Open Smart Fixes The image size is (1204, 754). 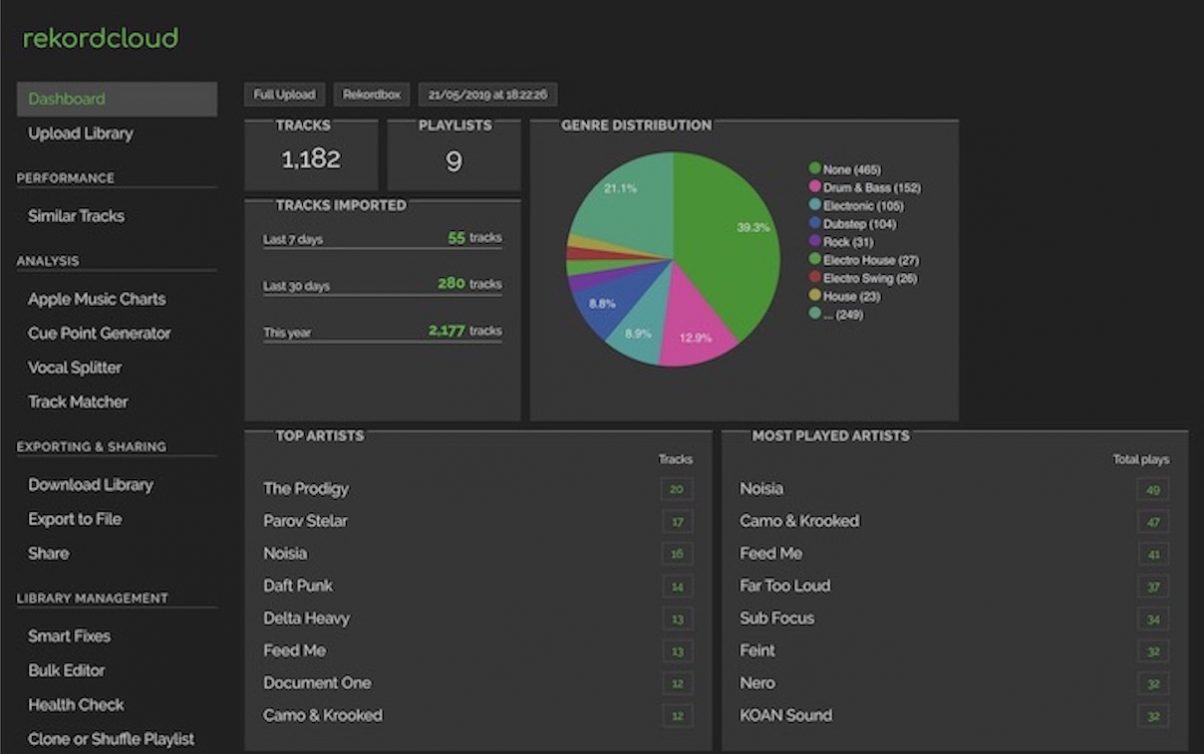pyautogui.click(x=69, y=636)
